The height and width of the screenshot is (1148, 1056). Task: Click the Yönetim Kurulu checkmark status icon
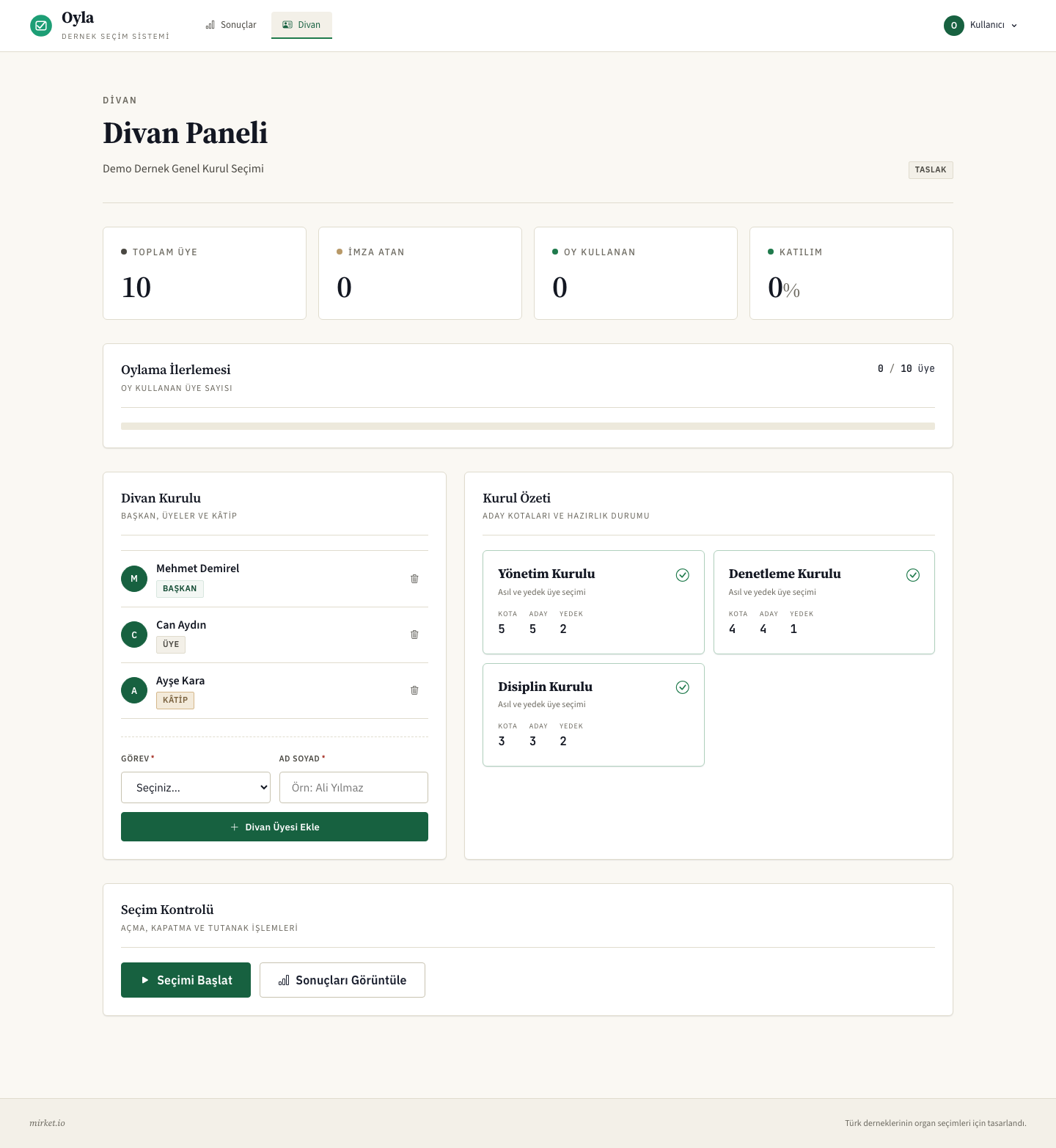(683, 575)
